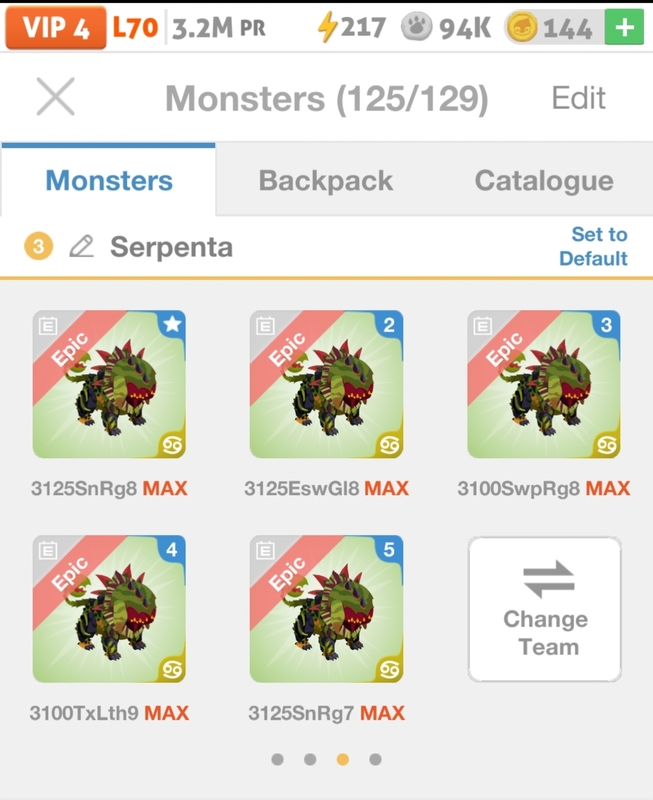Screen dimensions: 653x800
Task: Tap the green plus add-coins button
Action: pyautogui.click(x=624, y=27)
